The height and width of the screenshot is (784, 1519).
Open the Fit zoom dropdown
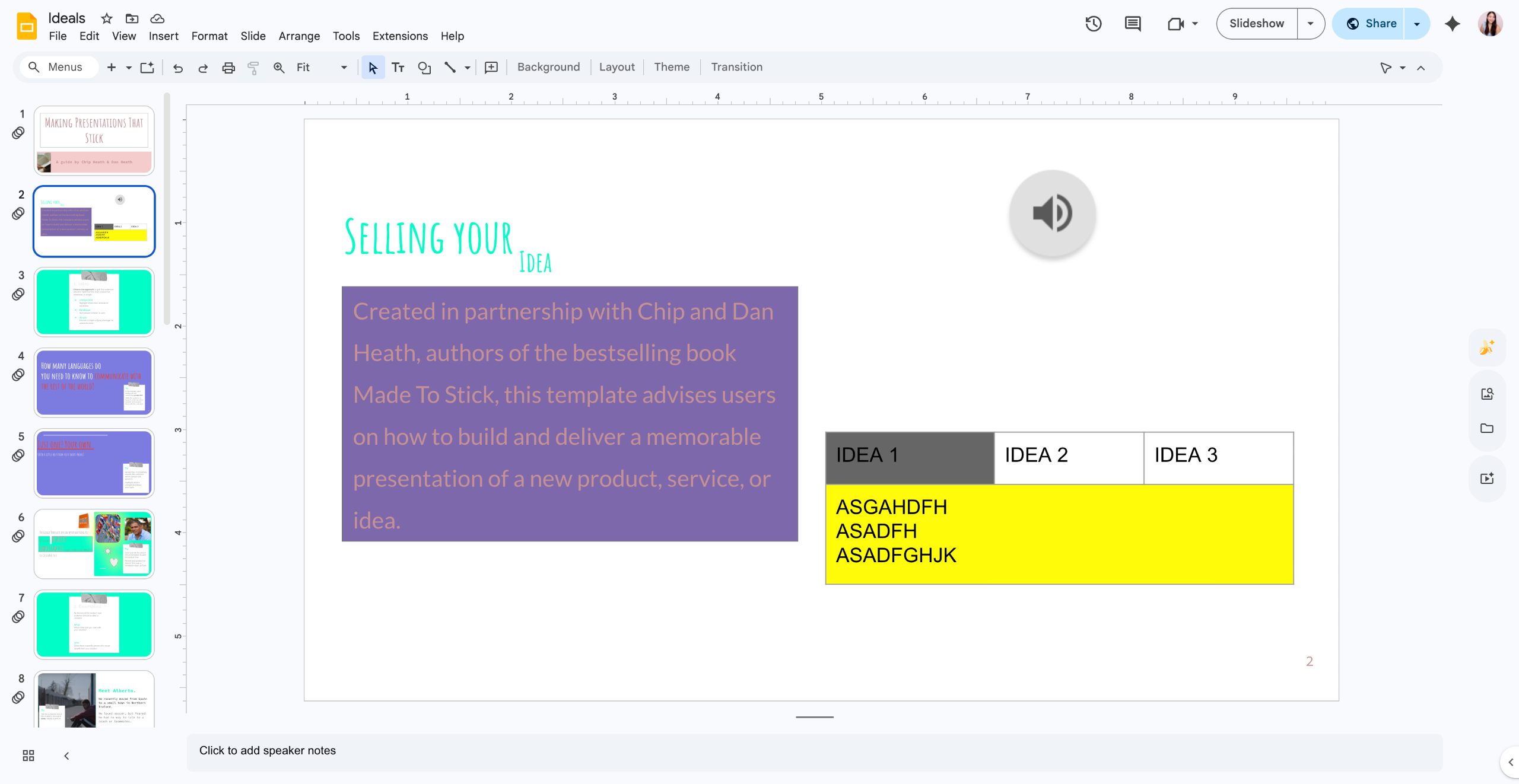click(x=322, y=68)
